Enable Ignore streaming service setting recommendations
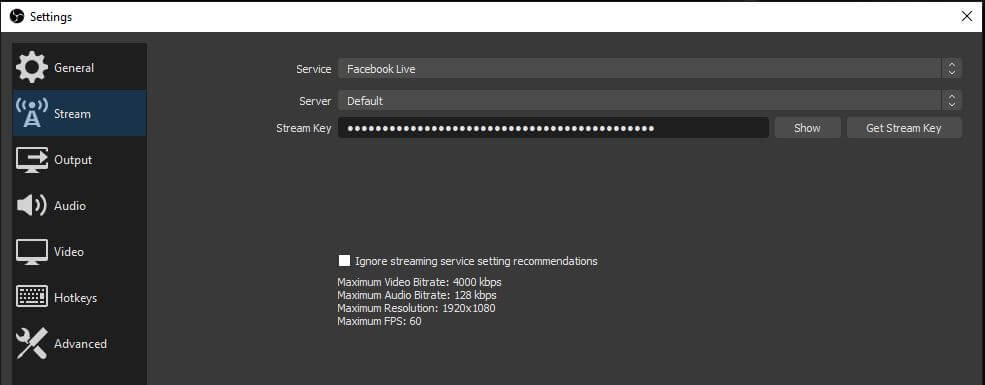This screenshot has width=985, height=385. [x=344, y=261]
